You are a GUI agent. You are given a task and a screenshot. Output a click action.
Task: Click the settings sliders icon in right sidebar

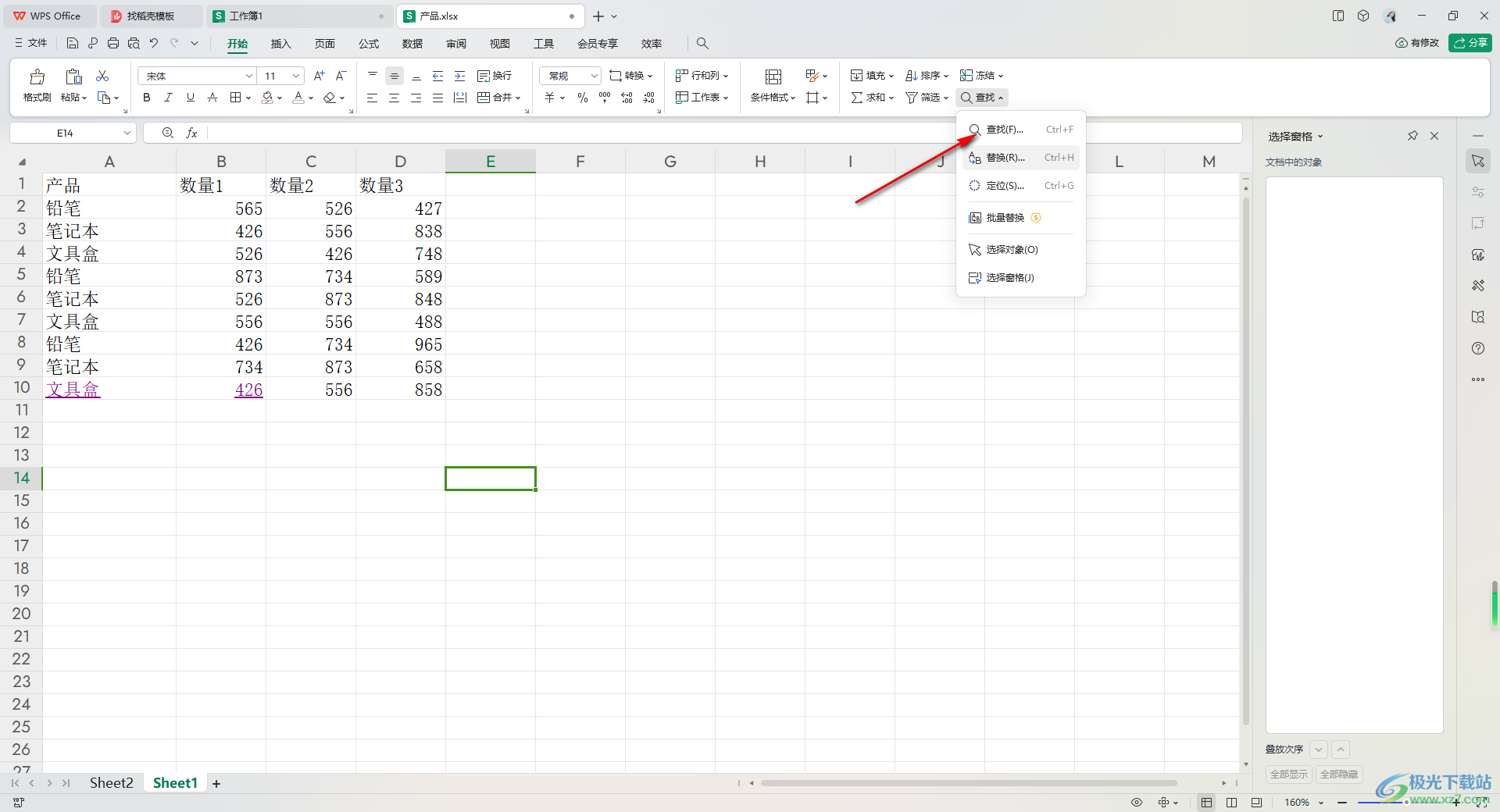pos(1478,192)
